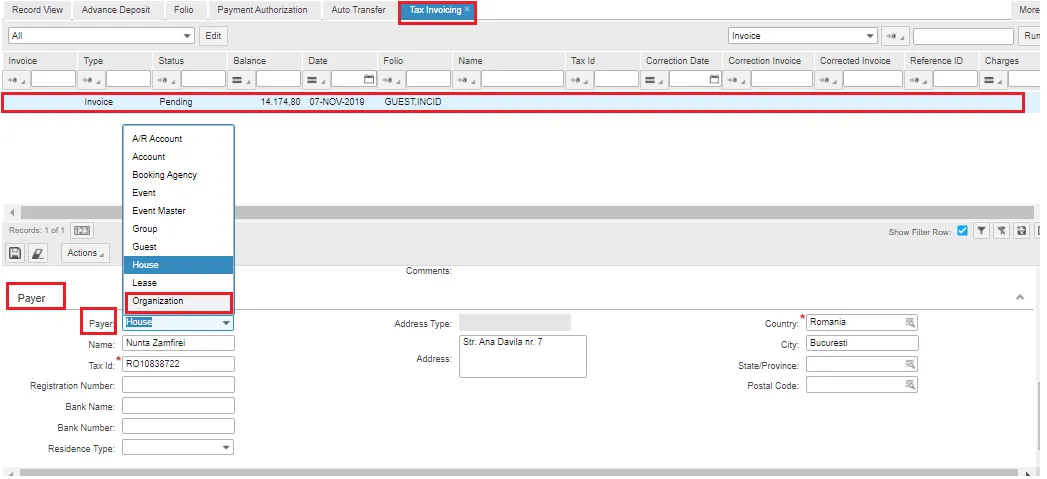Image resolution: width=1047 pixels, height=479 pixels.
Task: Select Organization from payer list
Action: (178, 301)
